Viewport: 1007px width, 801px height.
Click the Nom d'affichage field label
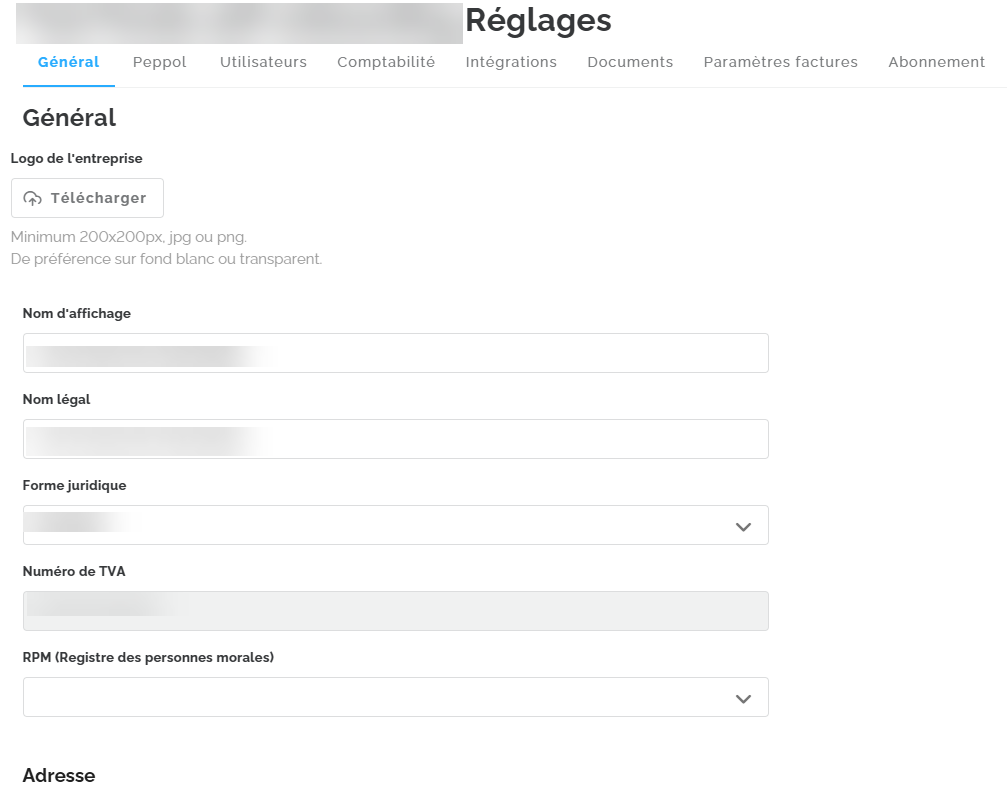[77, 313]
